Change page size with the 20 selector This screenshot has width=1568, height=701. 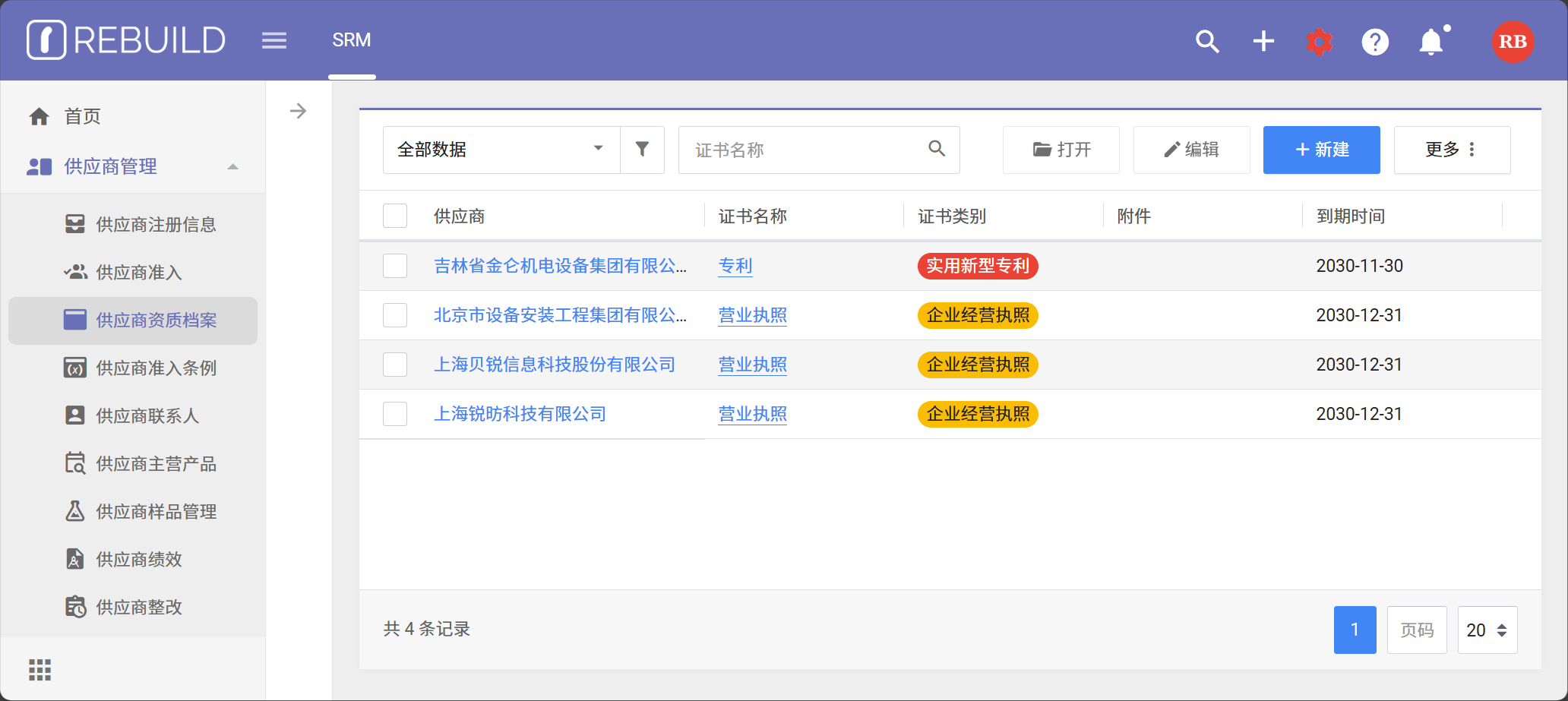click(1487, 630)
